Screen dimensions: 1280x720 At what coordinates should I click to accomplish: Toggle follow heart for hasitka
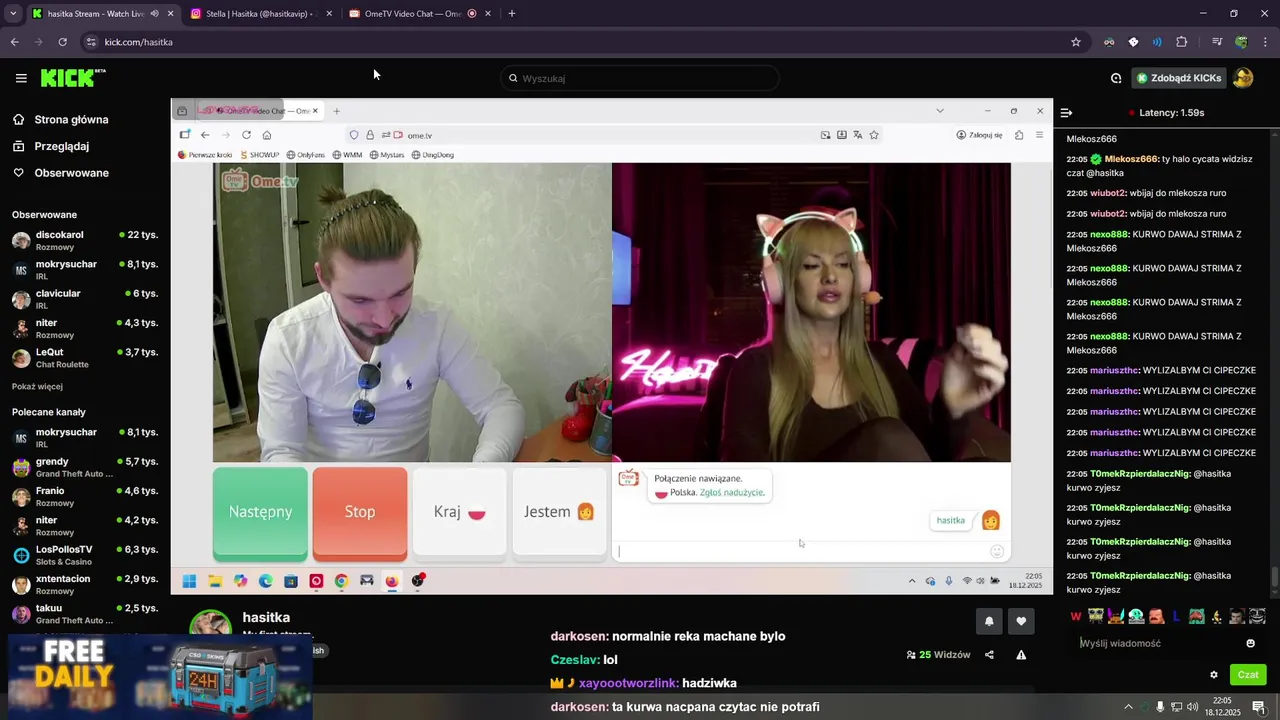click(1021, 621)
